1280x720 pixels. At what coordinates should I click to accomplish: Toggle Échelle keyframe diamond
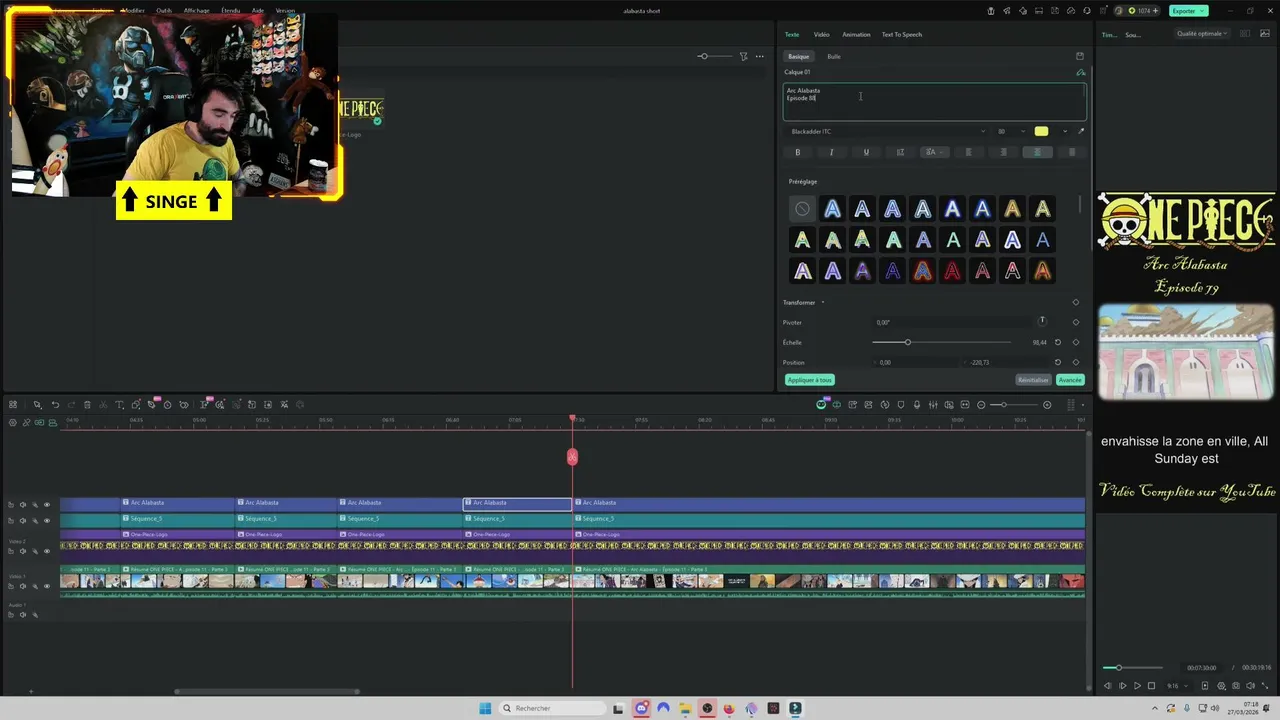pyautogui.click(x=1076, y=342)
